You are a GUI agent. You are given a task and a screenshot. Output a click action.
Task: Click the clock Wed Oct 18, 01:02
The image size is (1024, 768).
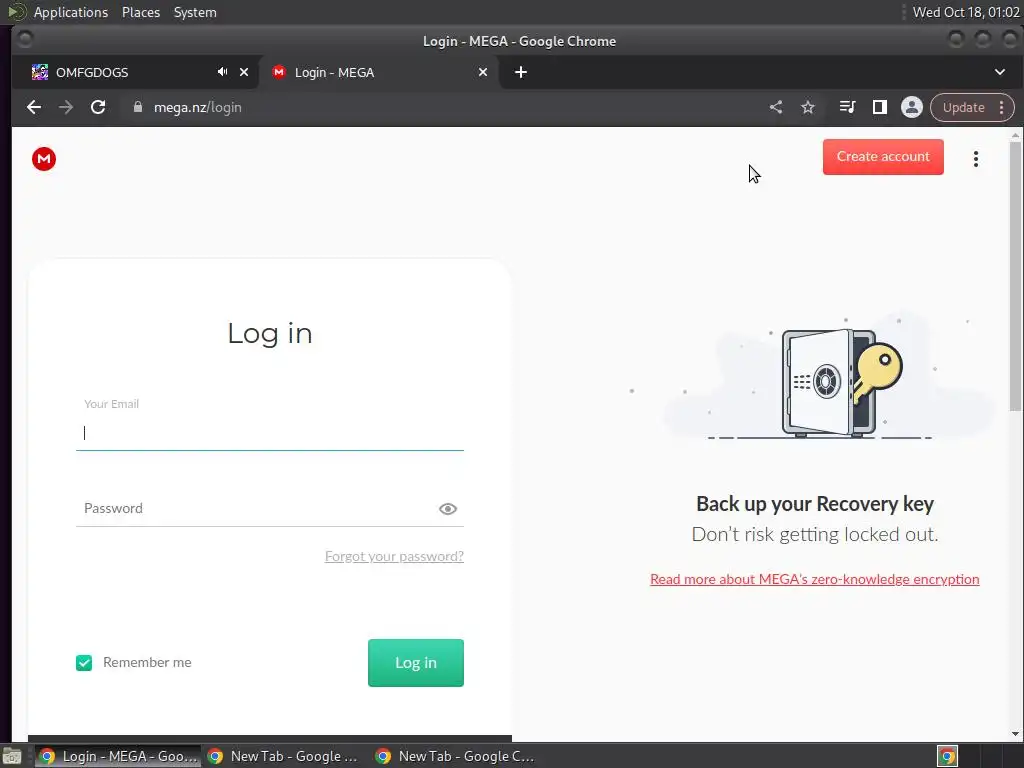coord(966,12)
